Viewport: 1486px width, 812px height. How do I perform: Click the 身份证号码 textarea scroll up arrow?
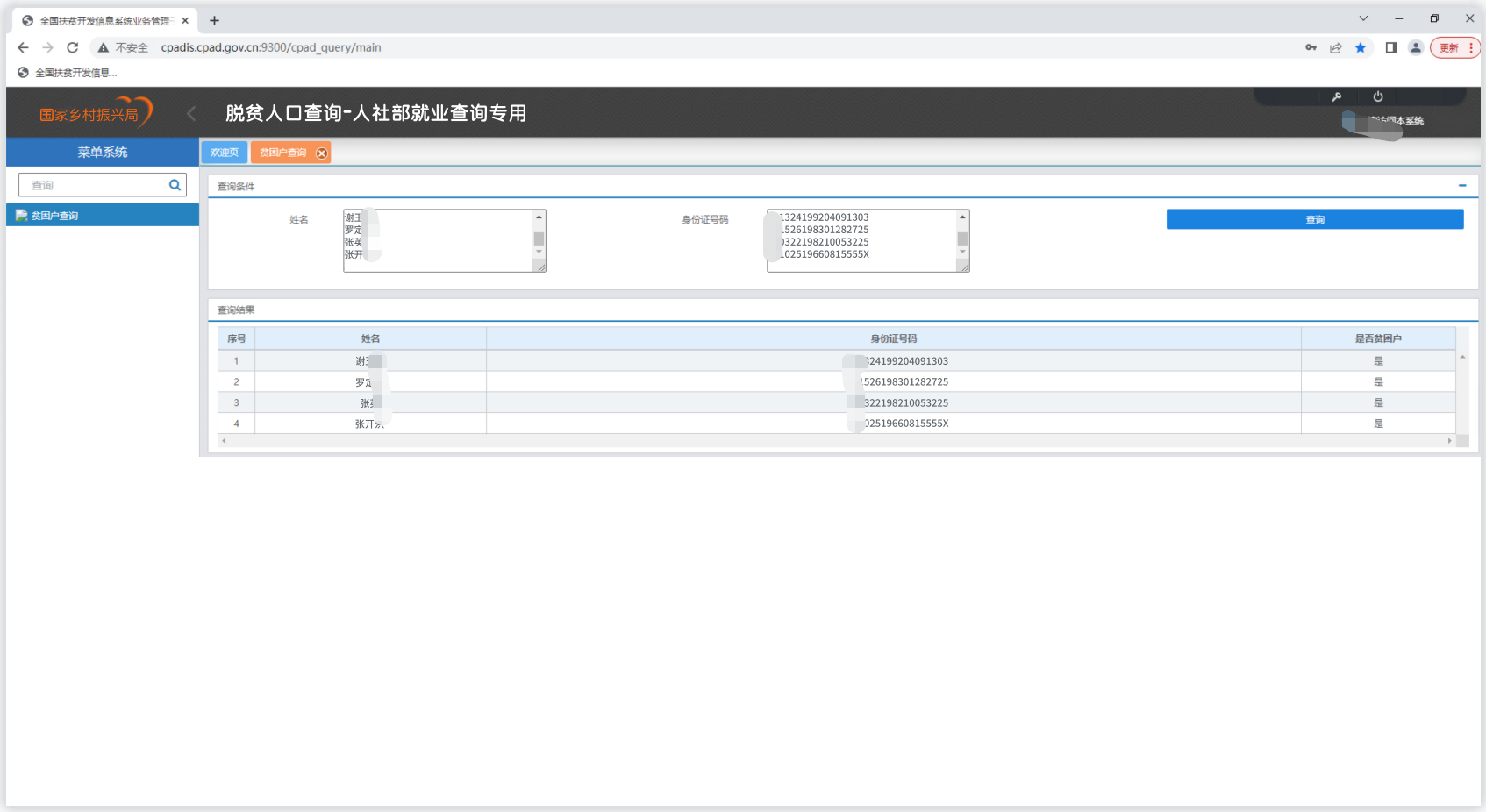(x=962, y=217)
